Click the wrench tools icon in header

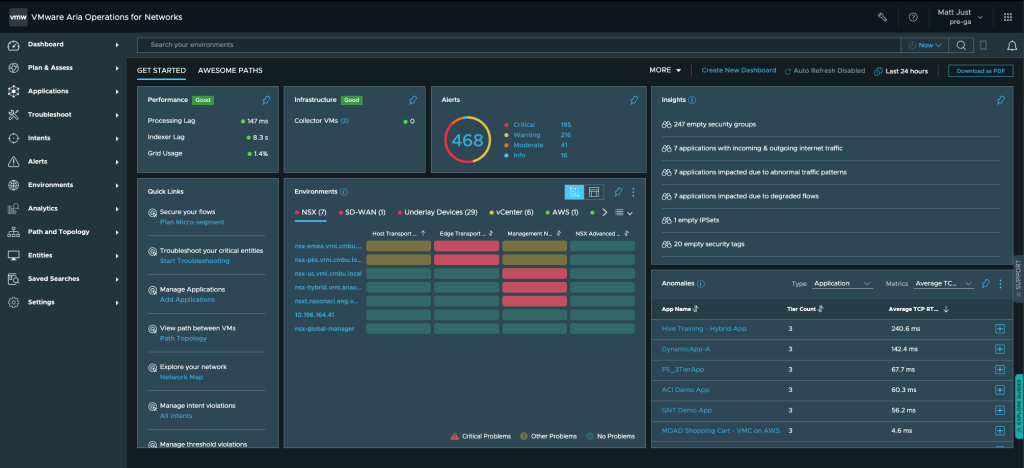[882, 17]
